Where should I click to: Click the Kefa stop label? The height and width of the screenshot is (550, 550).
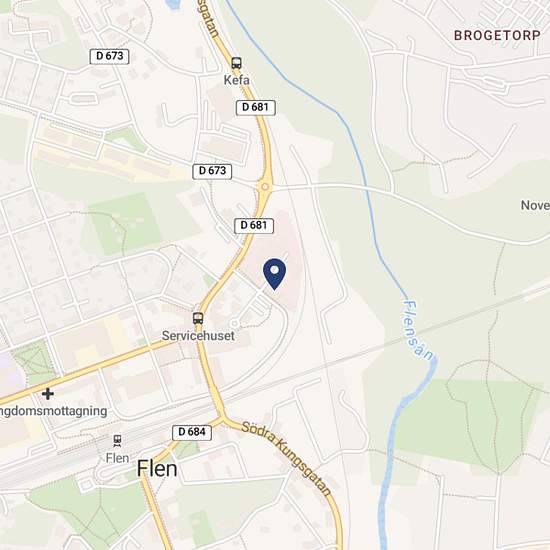pyautogui.click(x=237, y=80)
